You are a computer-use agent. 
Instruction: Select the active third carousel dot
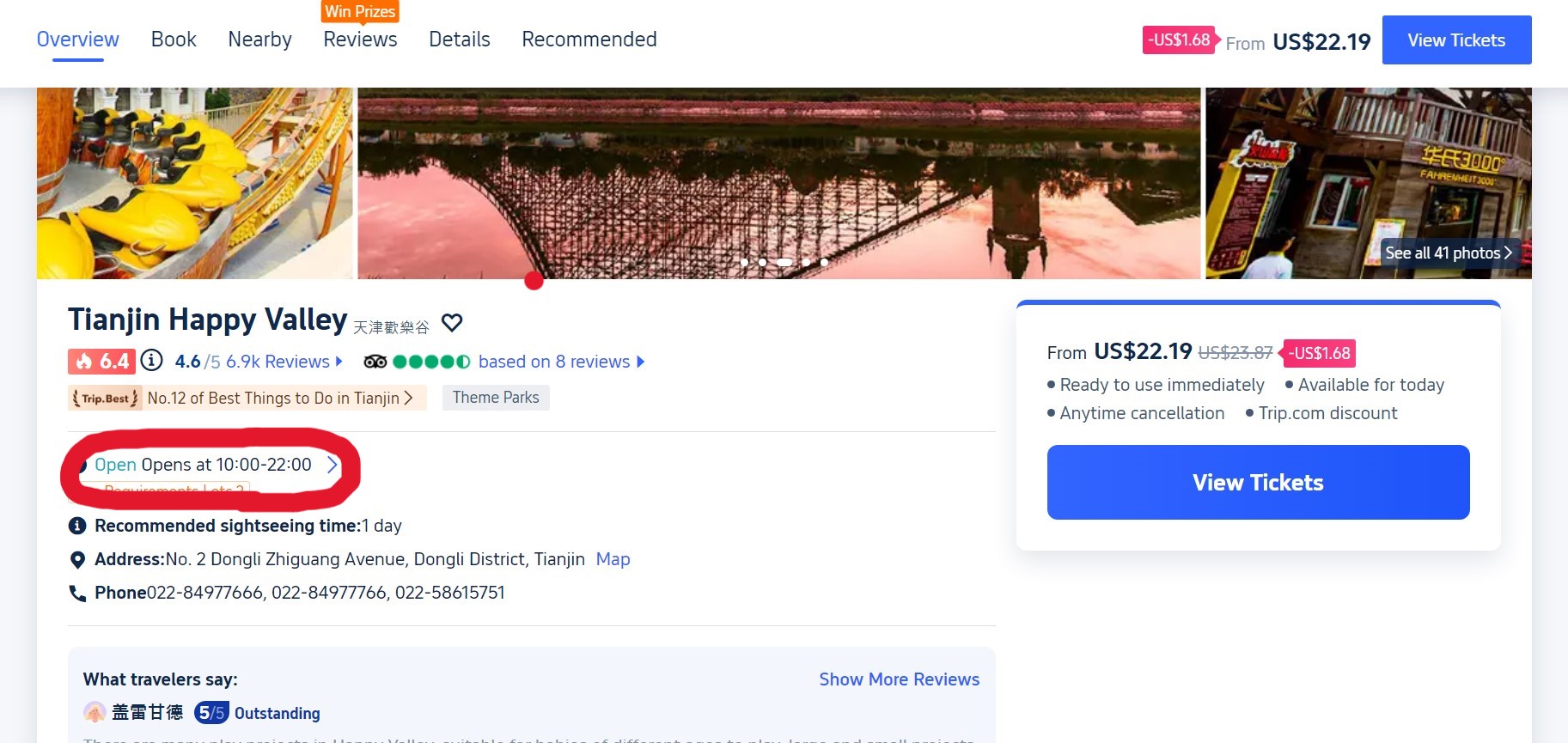784,262
